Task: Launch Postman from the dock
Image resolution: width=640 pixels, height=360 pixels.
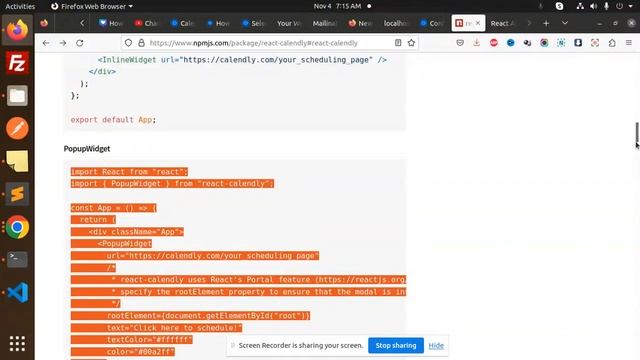Action: [17, 129]
